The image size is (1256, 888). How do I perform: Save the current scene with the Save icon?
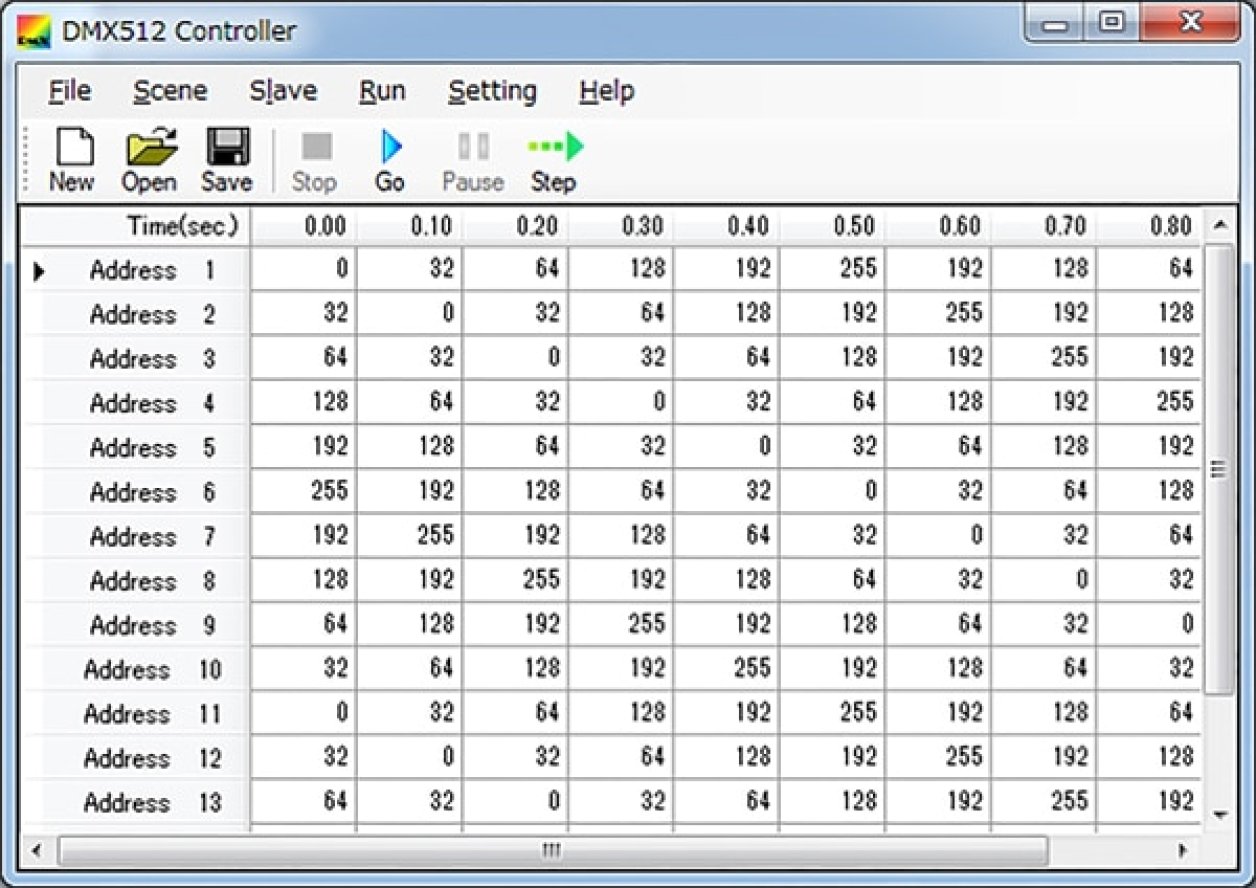226,158
